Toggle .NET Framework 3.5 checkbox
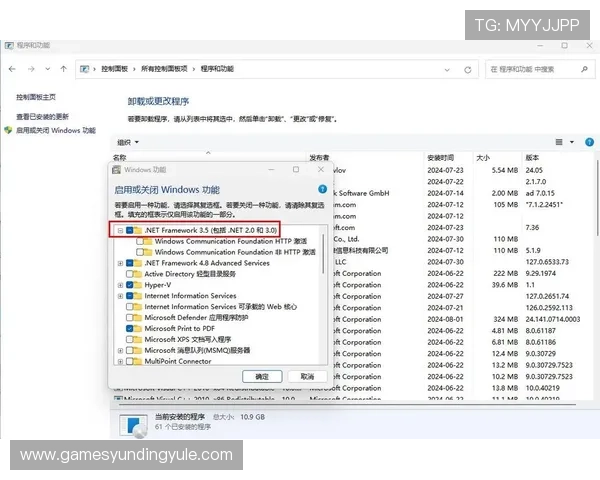This screenshot has width=600, height=480. (x=130, y=230)
